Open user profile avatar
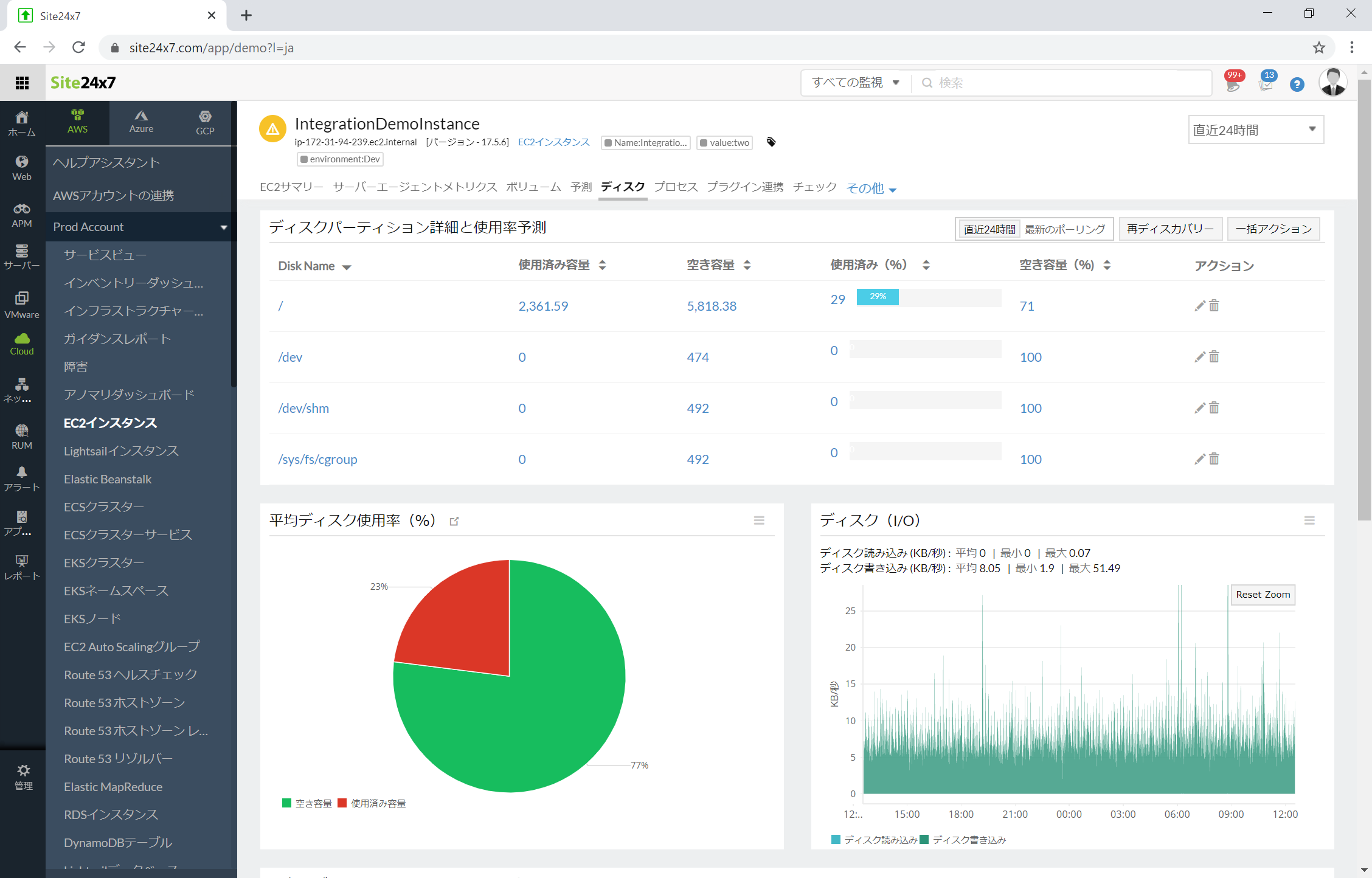This screenshot has height=878, width=1372. tap(1333, 82)
